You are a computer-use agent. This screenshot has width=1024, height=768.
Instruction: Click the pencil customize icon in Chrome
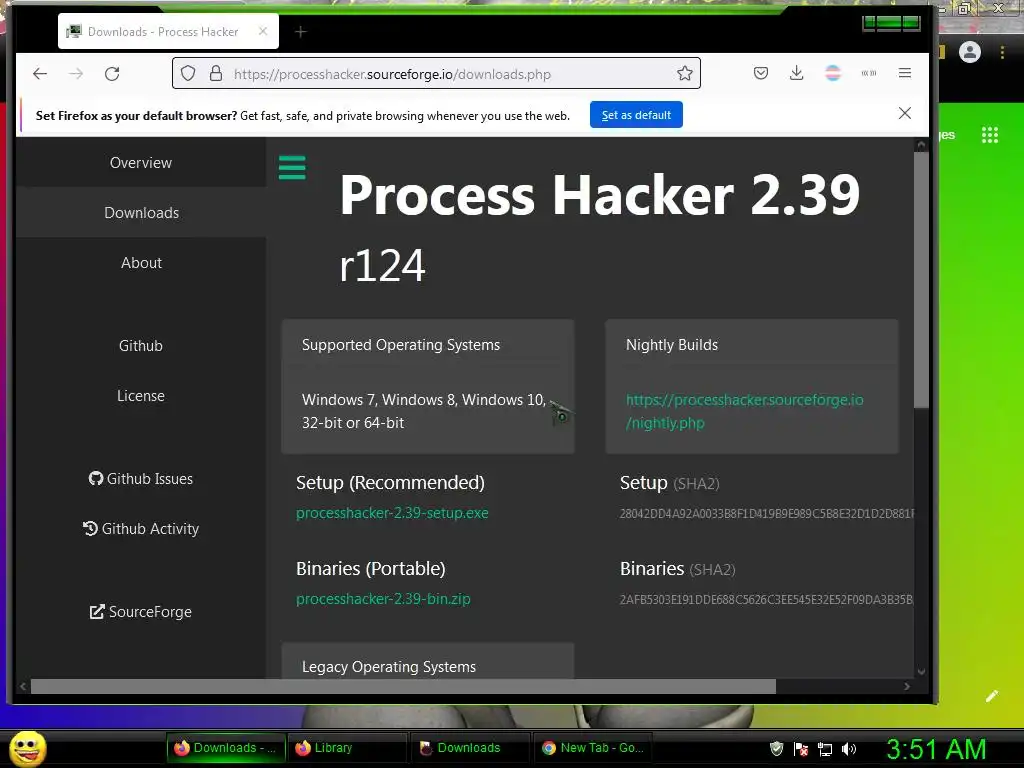tap(992, 696)
